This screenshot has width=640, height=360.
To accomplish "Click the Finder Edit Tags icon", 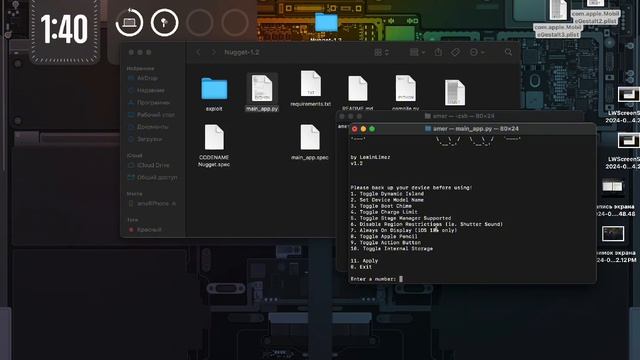I will pyautogui.click(x=456, y=52).
